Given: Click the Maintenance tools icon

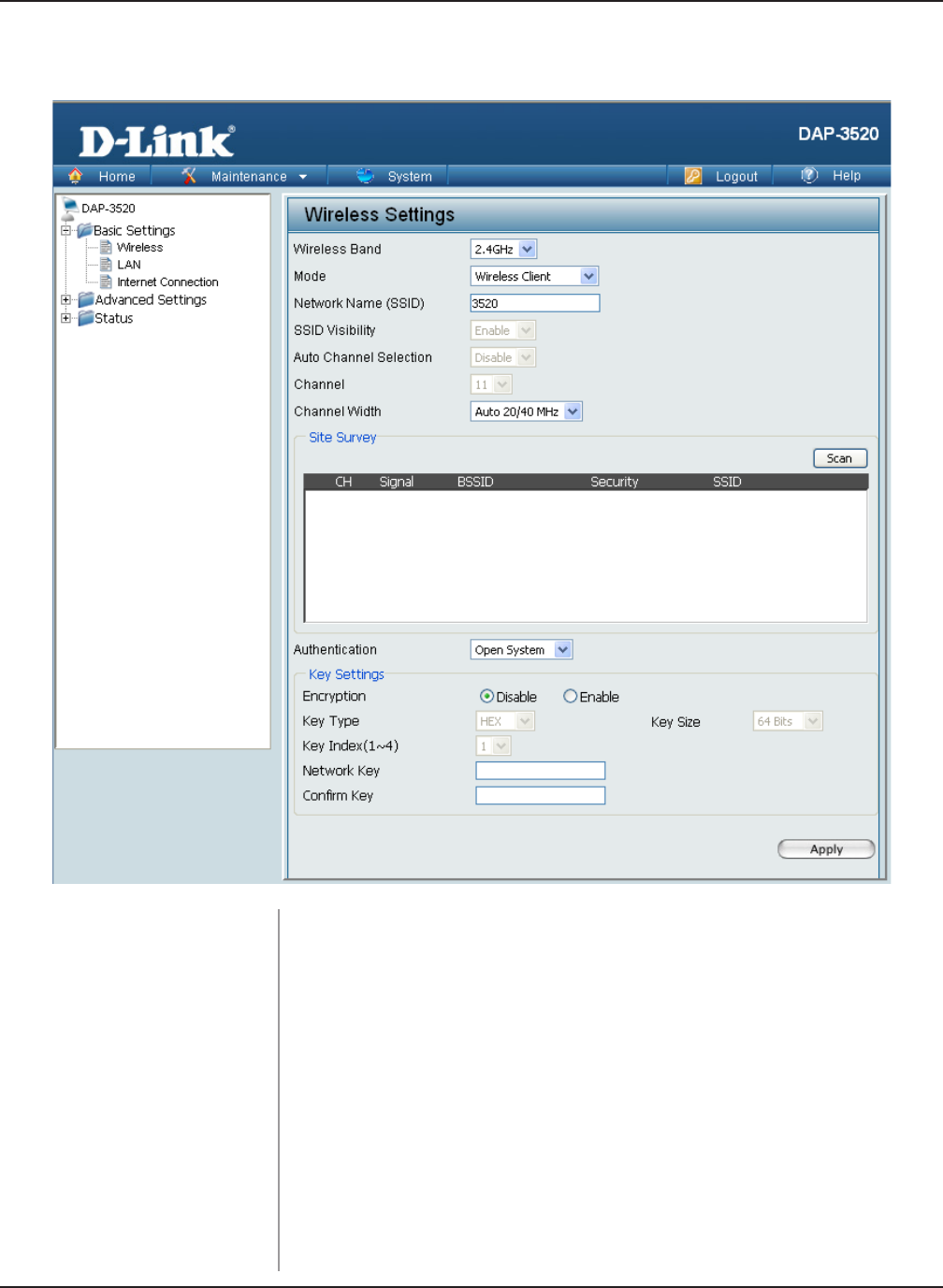Looking at the screenshot, I should 189,176.
